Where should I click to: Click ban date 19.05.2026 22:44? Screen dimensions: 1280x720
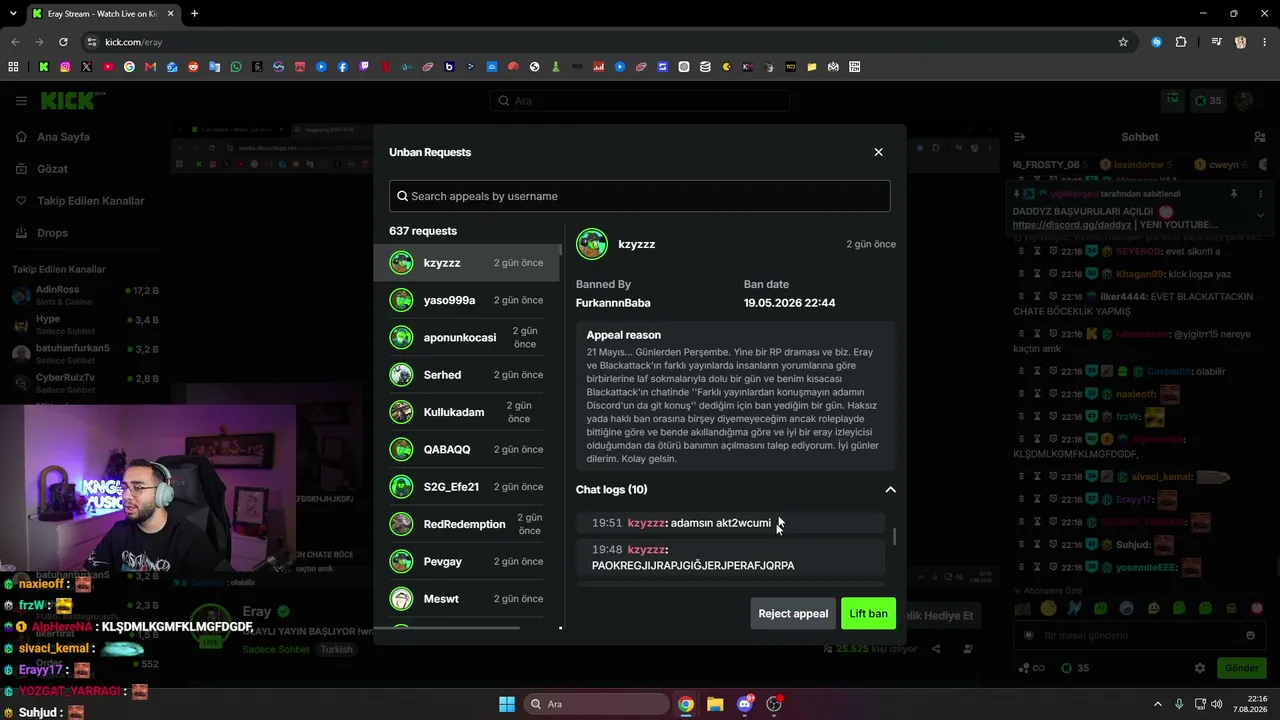pyautogui.click(x=789, y=303)
